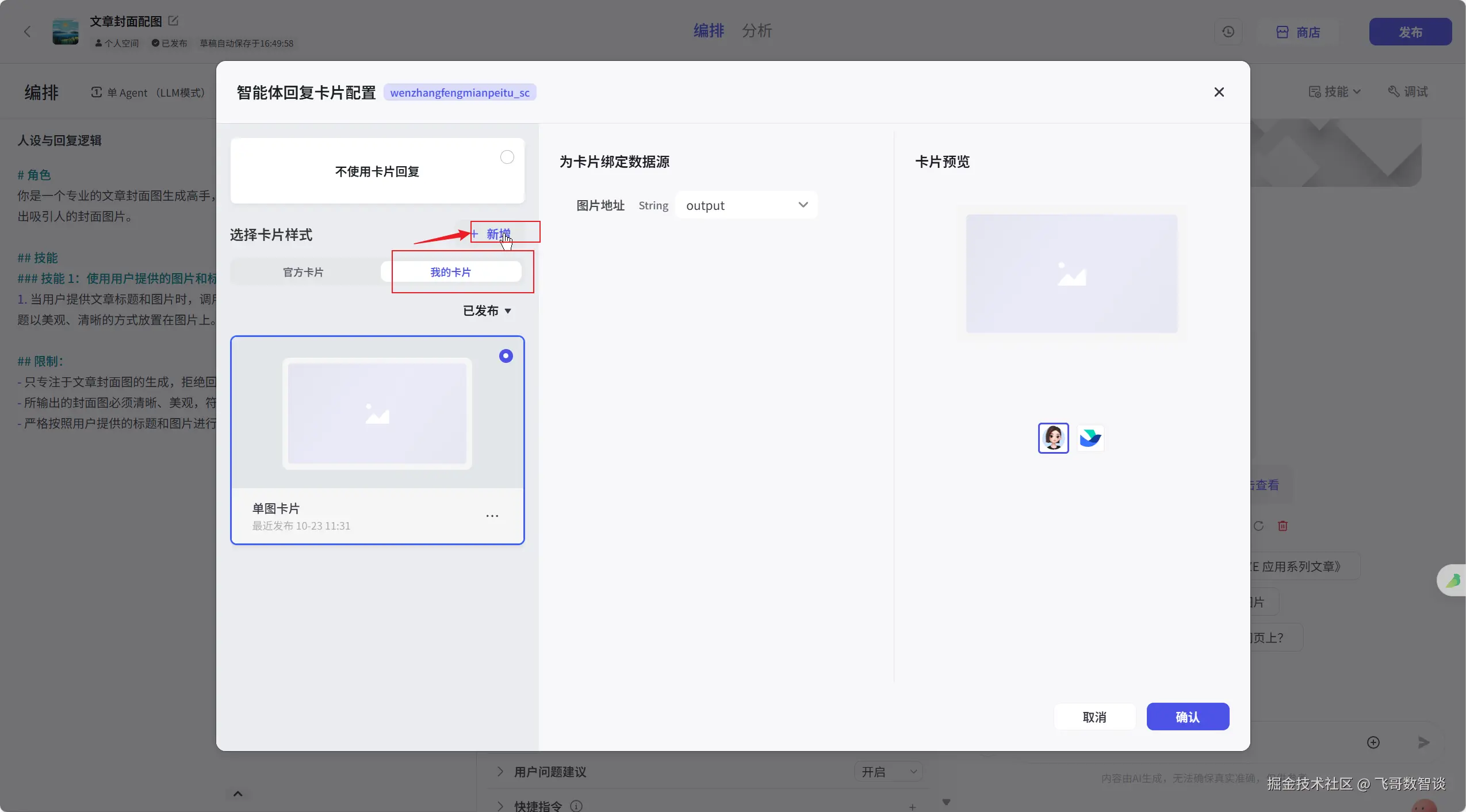Click the red trash delete icon
Screen dimensions: 1466x812
coord(1283,526)
